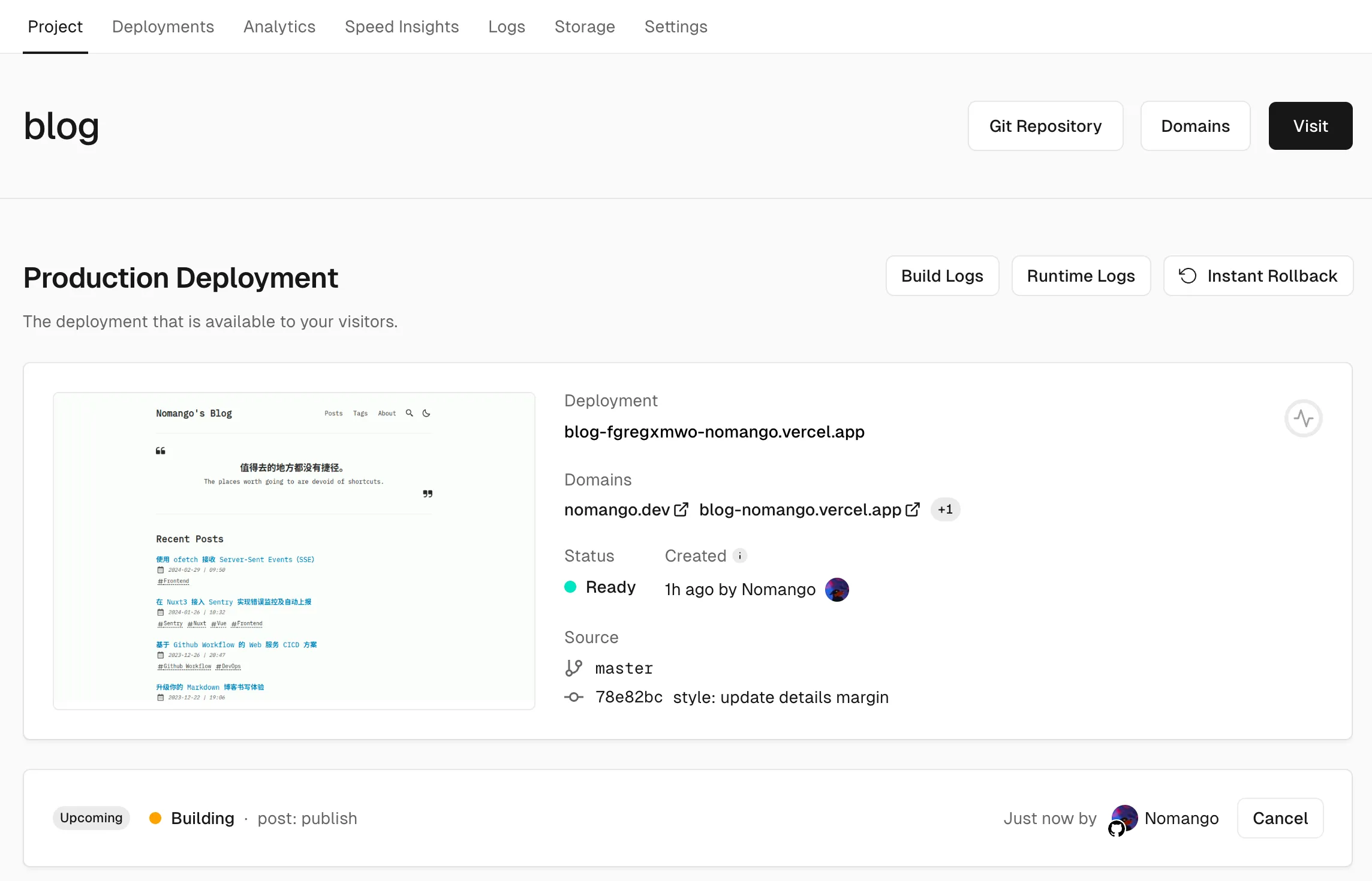Toggle dark mode in the blog preview
Viewport: 1372px width, 881px height.
426,413
